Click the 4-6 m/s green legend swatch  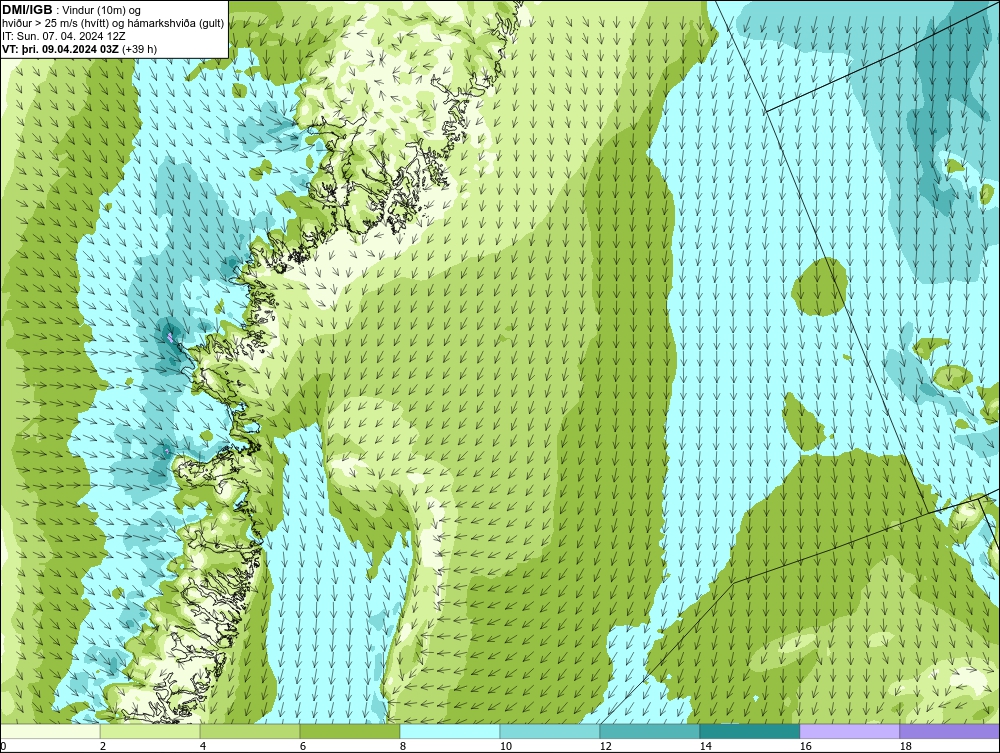click(x=250, y=731)
